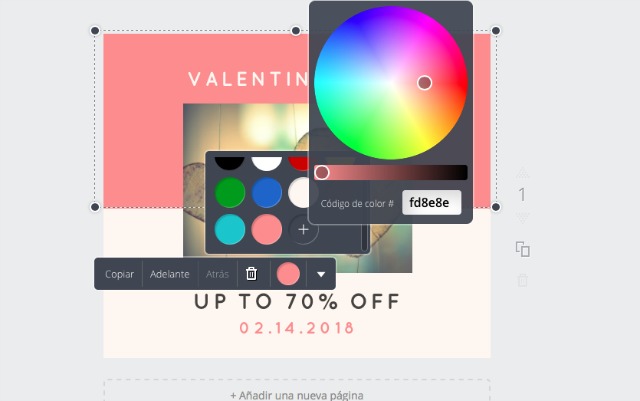Click the delete page trash icon
640x401 pixels.
(522, 280)
